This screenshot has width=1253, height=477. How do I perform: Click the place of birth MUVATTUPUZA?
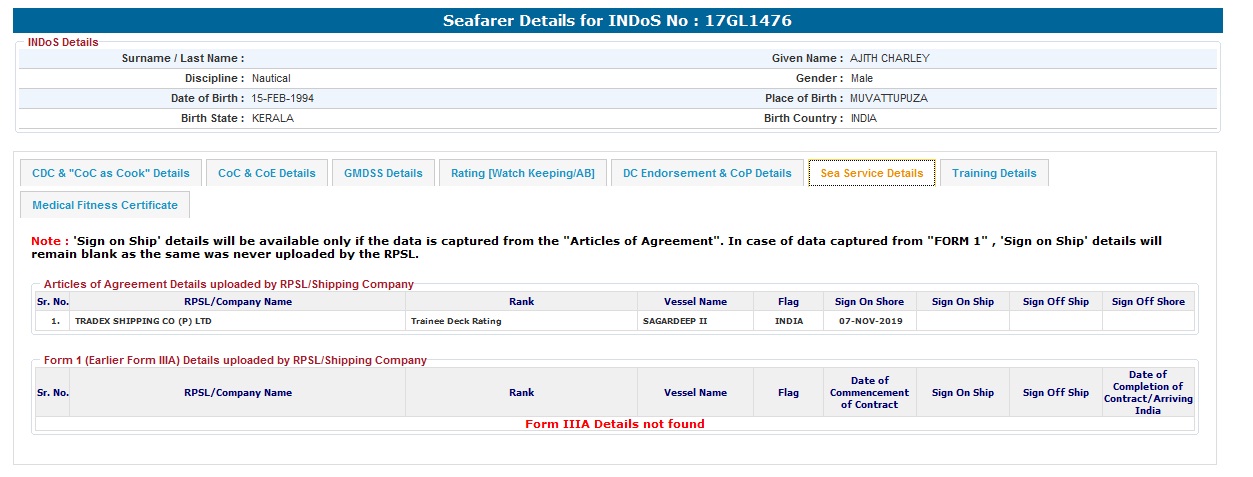click(890, 98)
